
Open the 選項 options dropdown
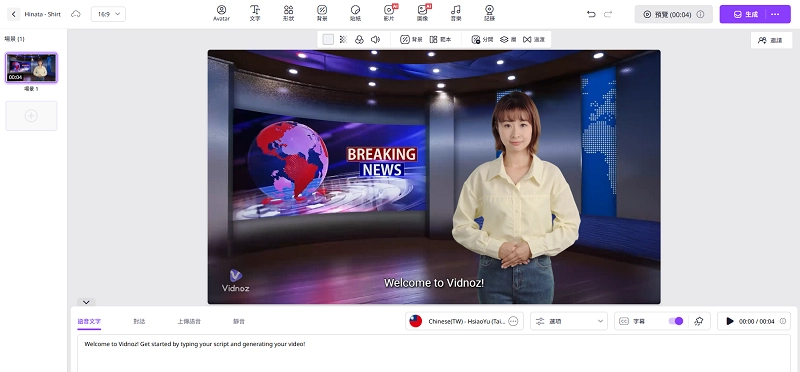[x=569, y=321]
